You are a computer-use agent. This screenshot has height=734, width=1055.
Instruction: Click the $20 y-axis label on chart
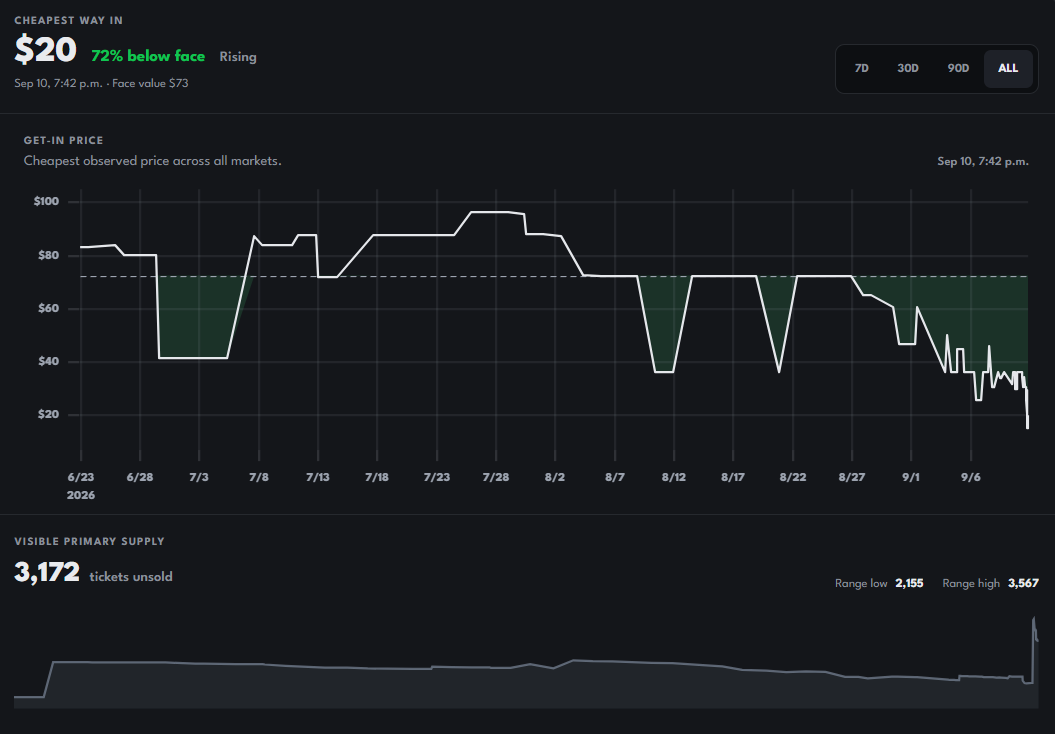(x=48, y=414)
